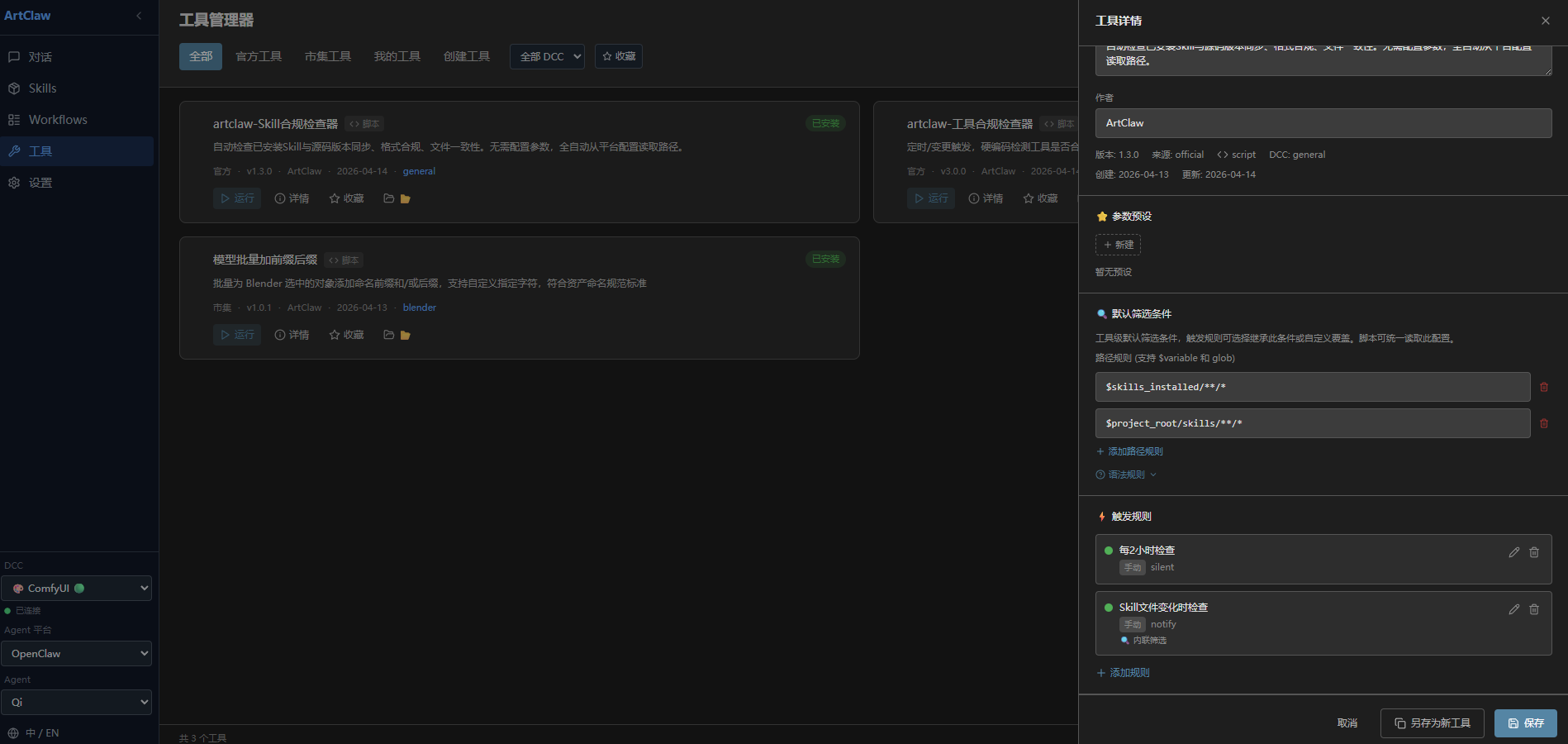Switch to the 全部 tab
Screen dimensions: 1568x744
coord(201,56)
